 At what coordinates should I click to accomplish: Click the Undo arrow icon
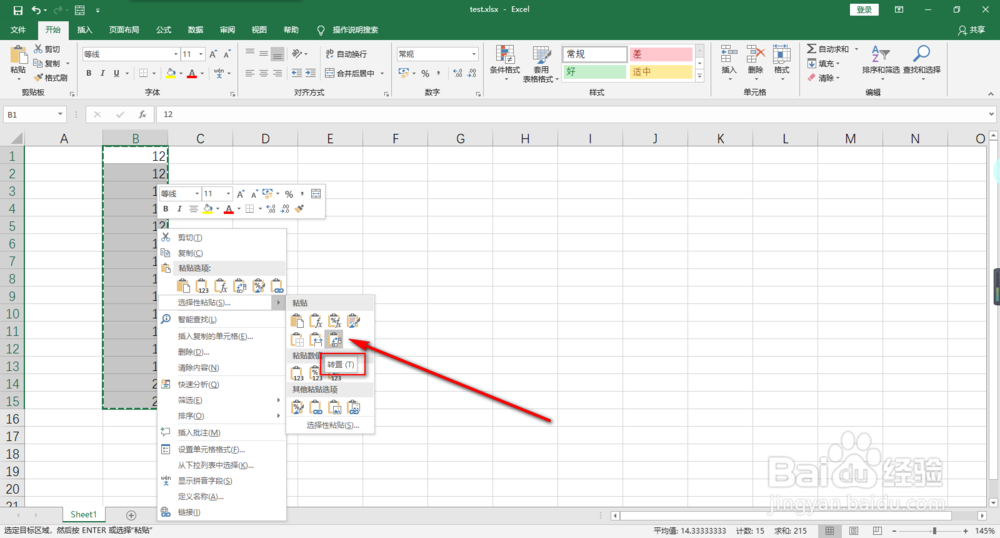pyautogui.click(x=36, y=10)
